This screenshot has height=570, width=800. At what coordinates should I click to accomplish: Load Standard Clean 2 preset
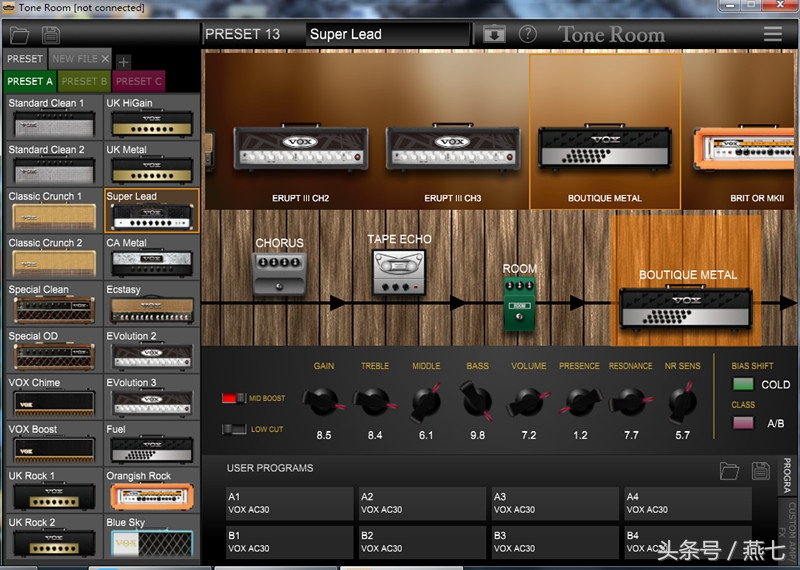pos(54,164)
